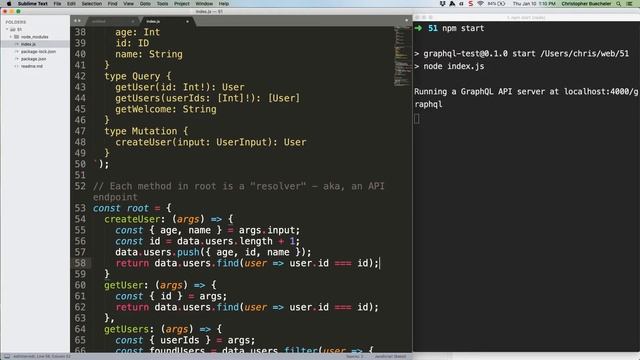Click the date and time in menu bar
This screenshot has width=640, height=360.
coord(534,4)
